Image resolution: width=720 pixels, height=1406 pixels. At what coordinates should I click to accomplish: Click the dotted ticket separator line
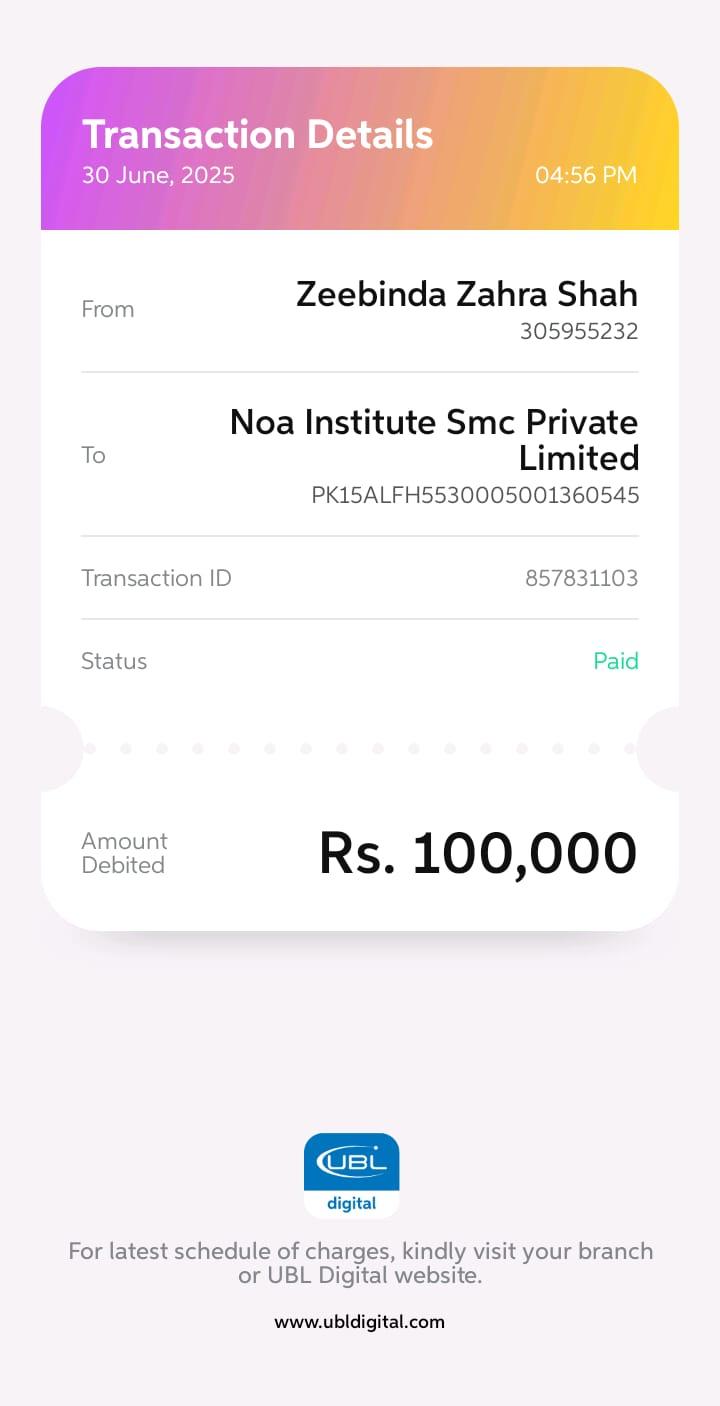360,748
